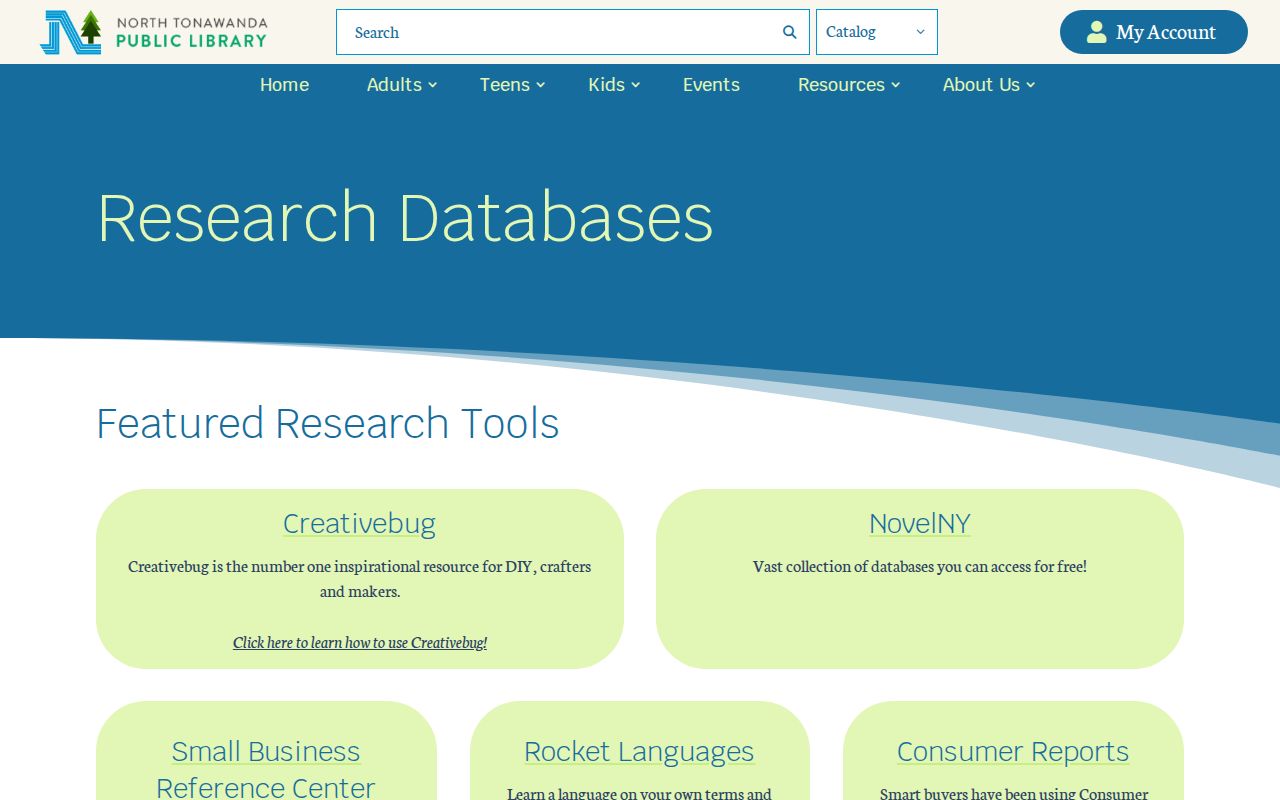Select the Kids navigation item
The width and height of the screenshot is (1280, 800).
click(x=606, y=85)
